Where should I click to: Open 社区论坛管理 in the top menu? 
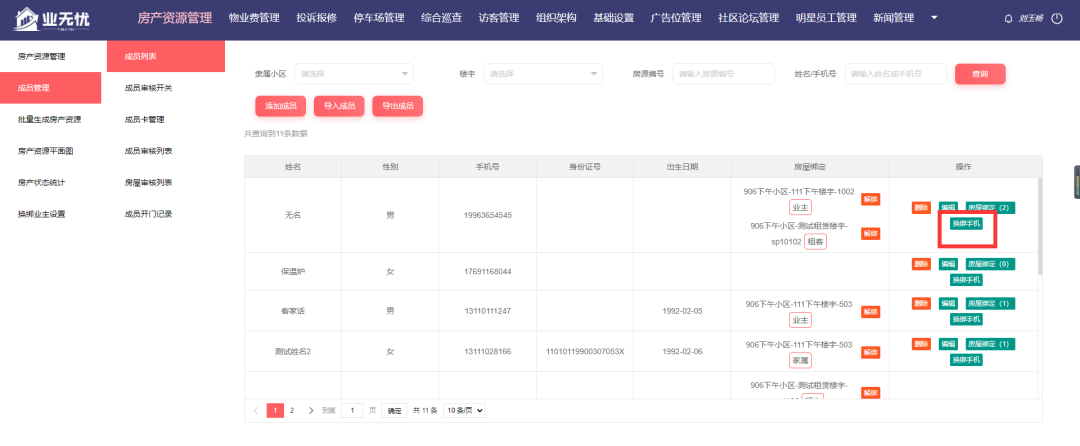coord(748,19)
